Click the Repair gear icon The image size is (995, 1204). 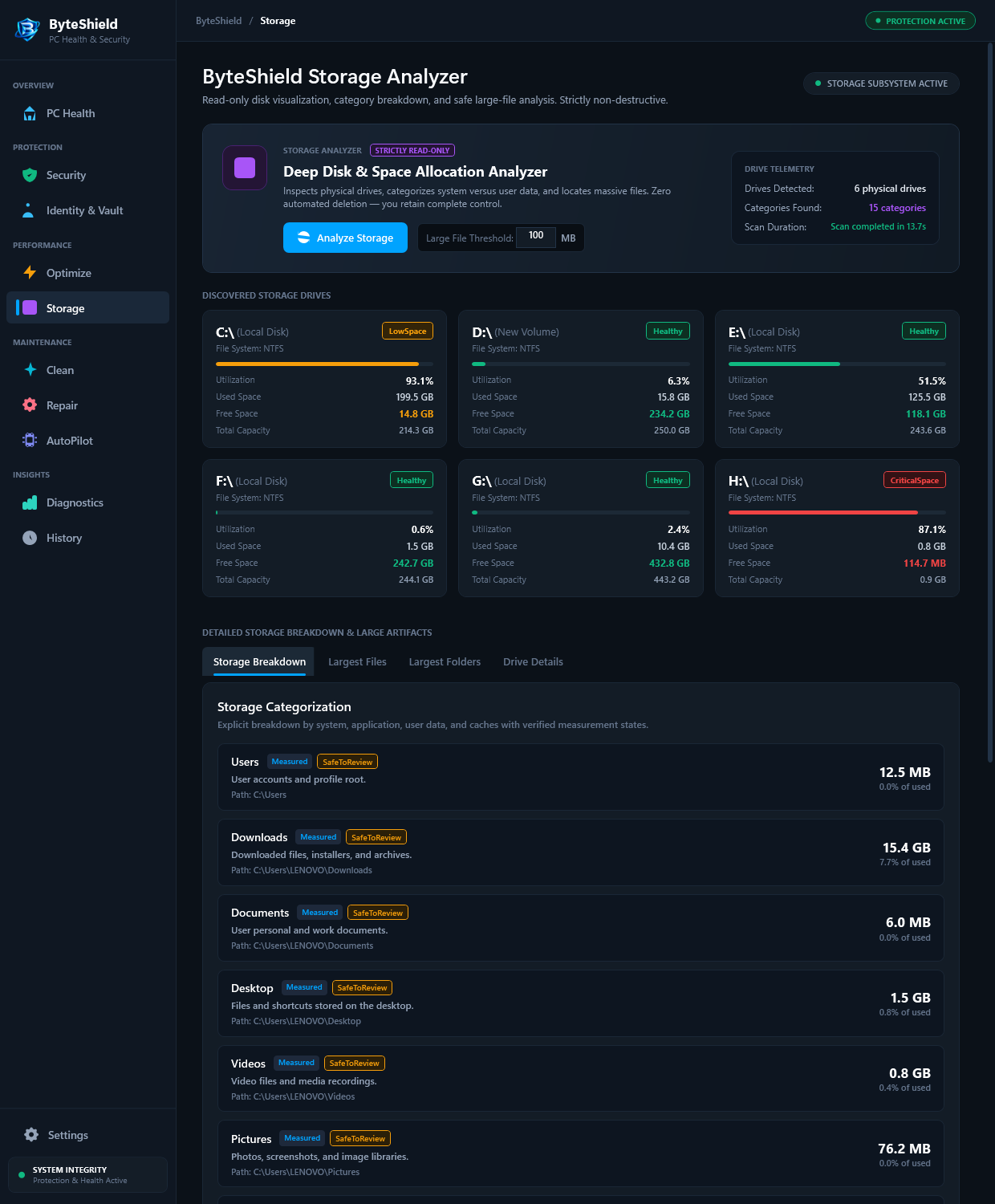point(30,405)
